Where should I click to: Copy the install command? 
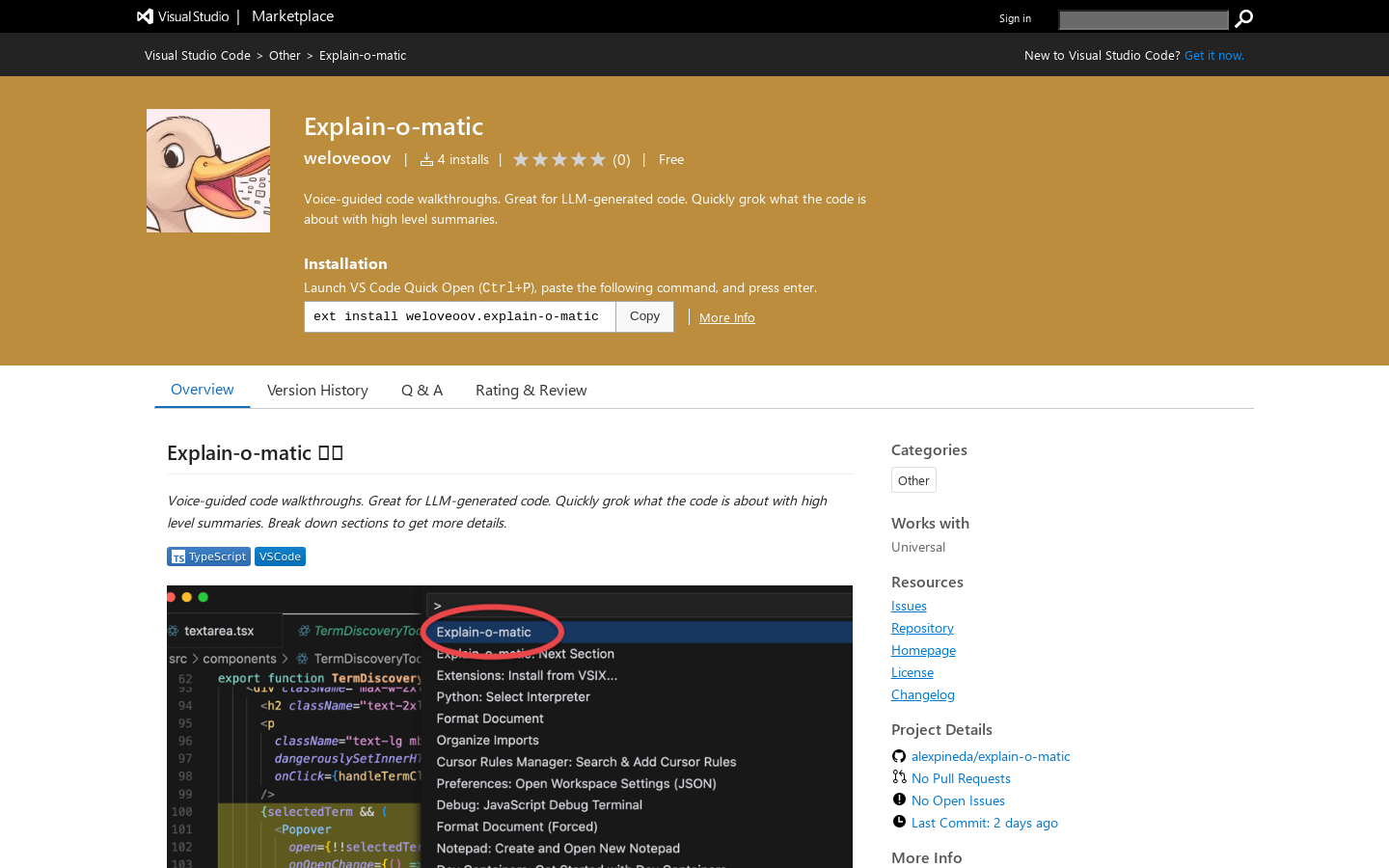(644, 316)
